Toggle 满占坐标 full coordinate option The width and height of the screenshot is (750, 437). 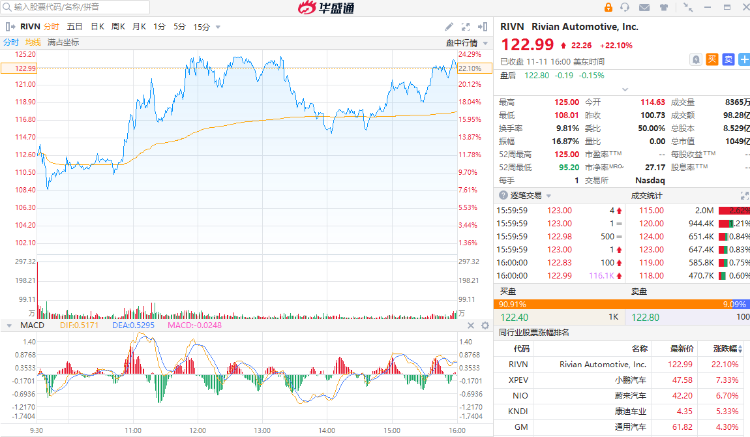point(63,42)
